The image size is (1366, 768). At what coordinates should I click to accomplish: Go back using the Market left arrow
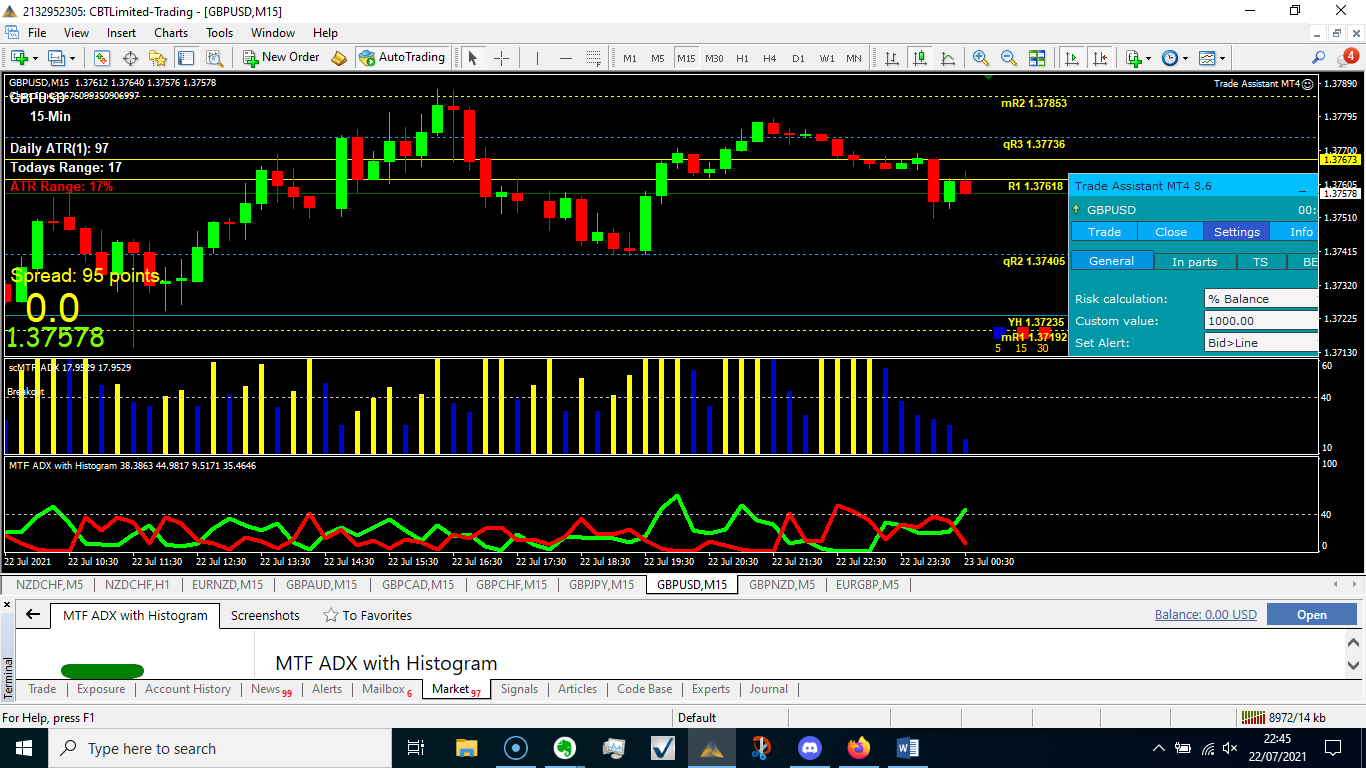tap(33, 615)
